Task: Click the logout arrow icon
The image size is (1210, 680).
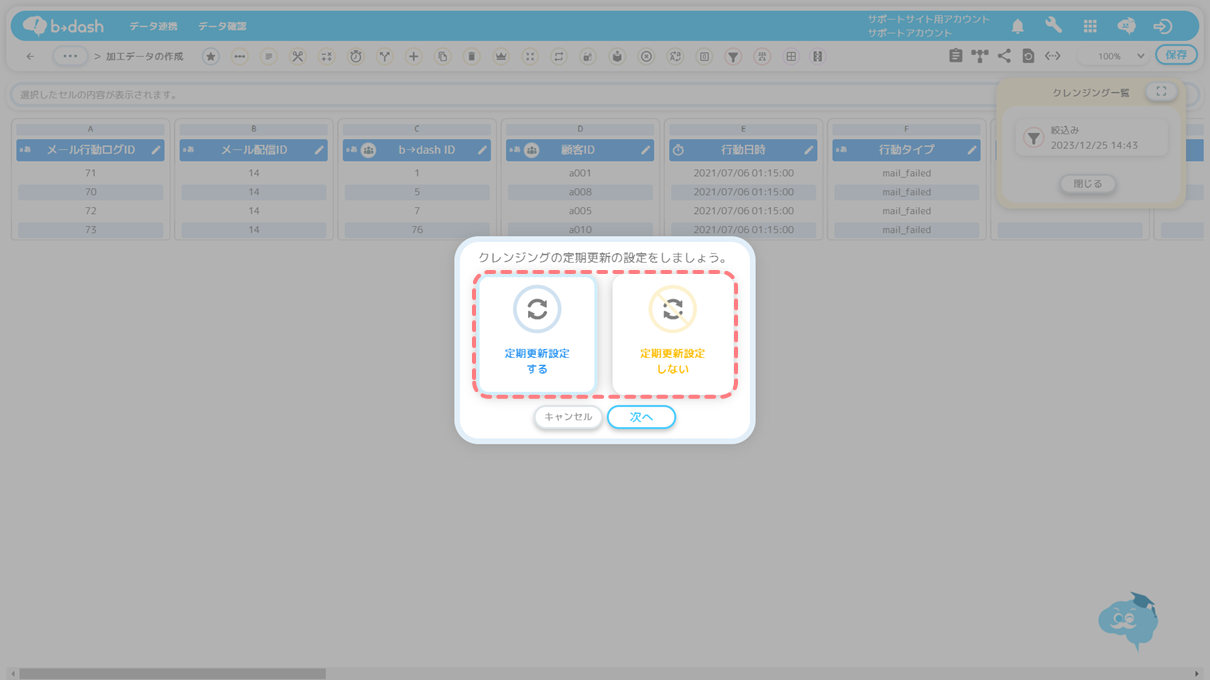Action: tap(1162, 26)
